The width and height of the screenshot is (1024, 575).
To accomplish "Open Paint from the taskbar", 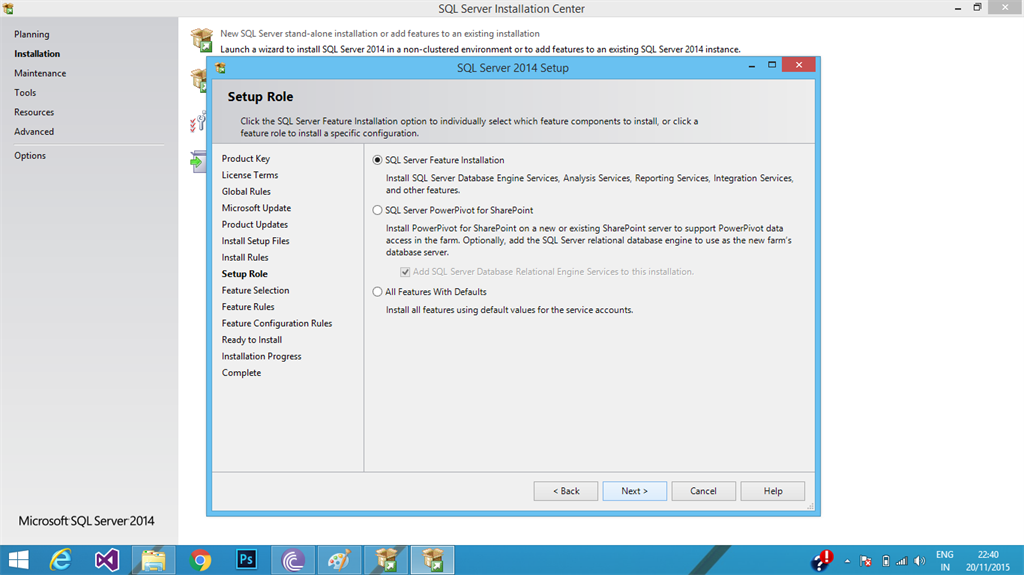I will 340,560.
